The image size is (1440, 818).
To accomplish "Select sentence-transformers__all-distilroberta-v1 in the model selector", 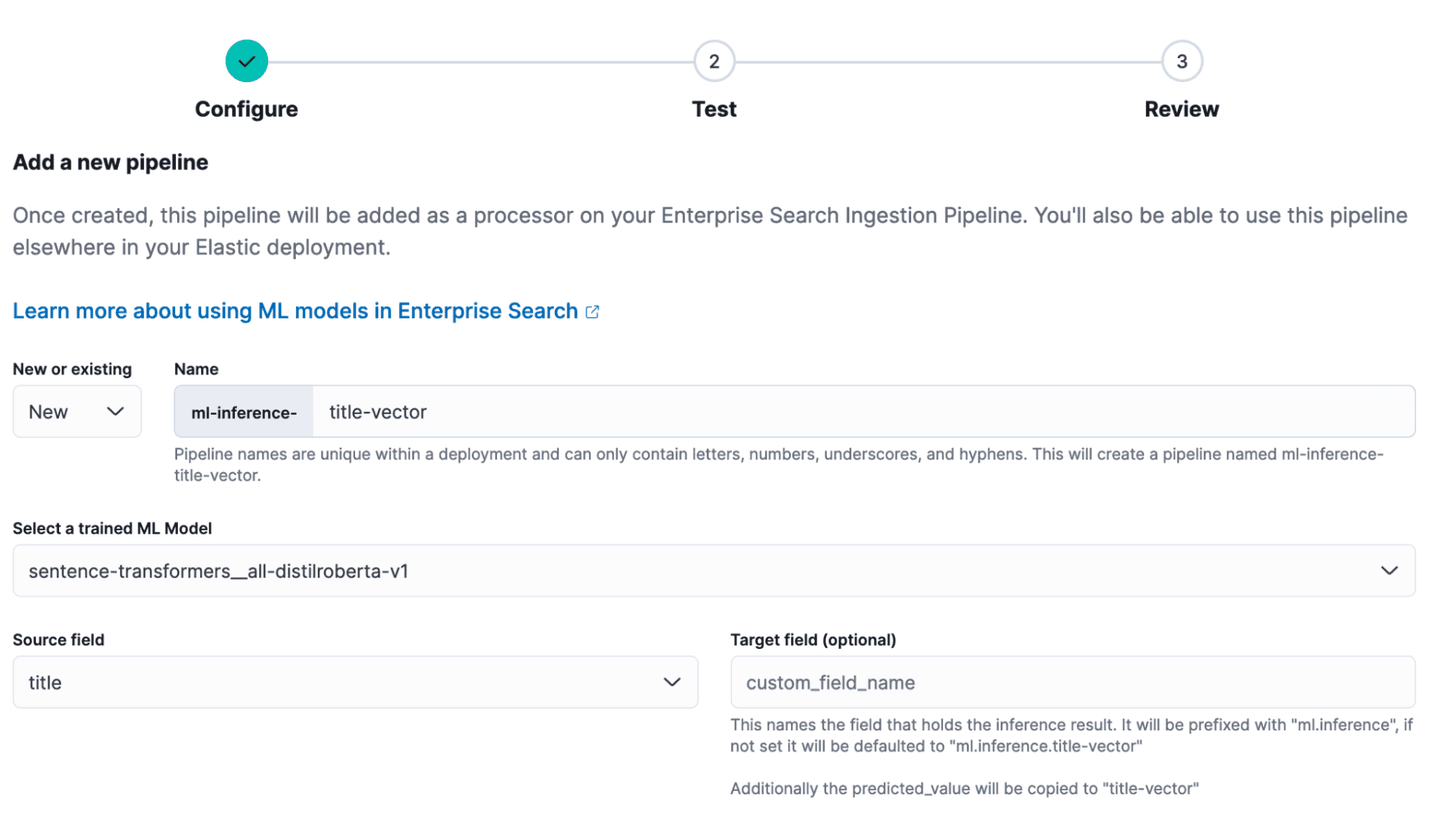I will tap(714, 570).
